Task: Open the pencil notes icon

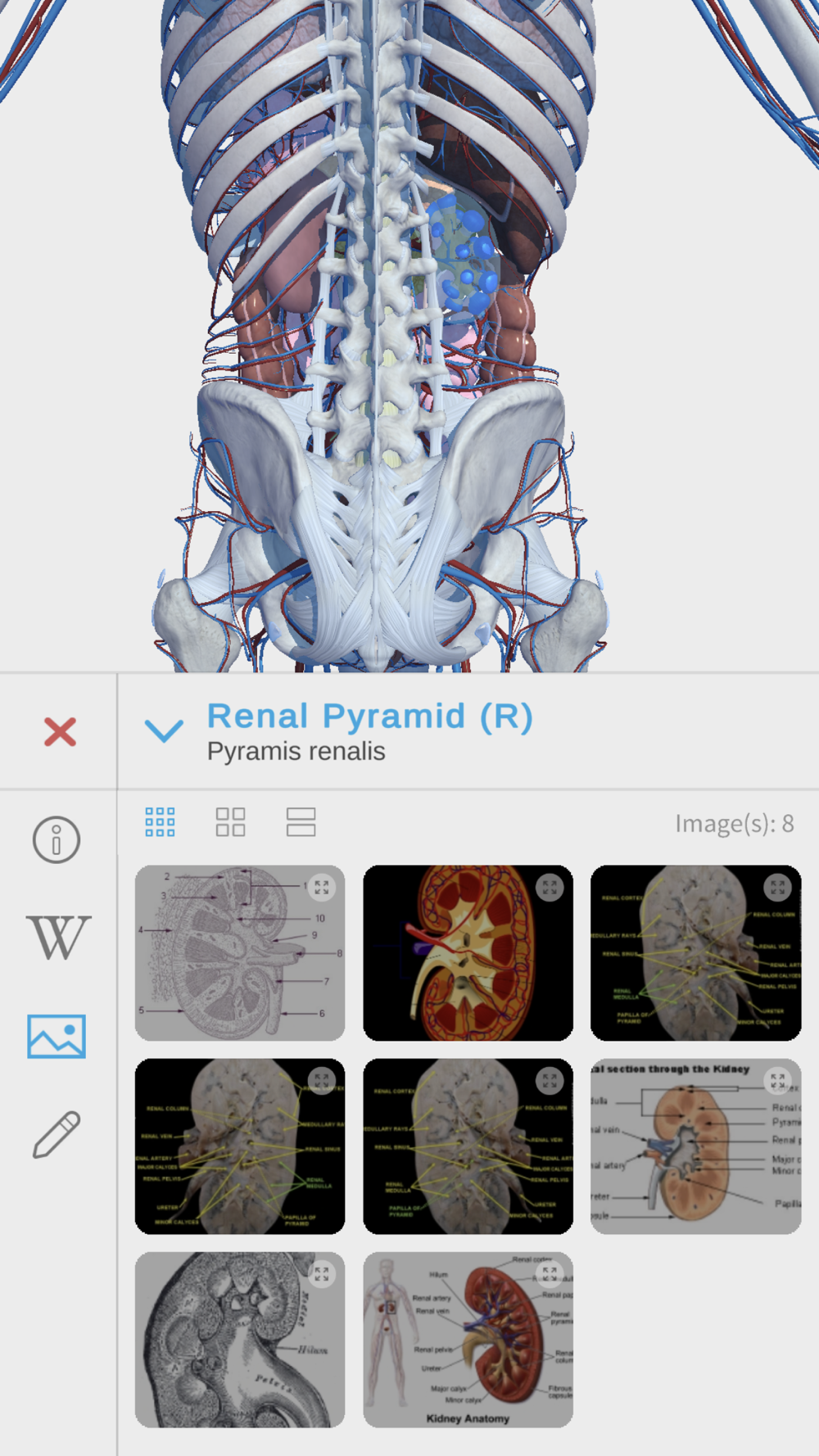Action: coord(57,1134)
